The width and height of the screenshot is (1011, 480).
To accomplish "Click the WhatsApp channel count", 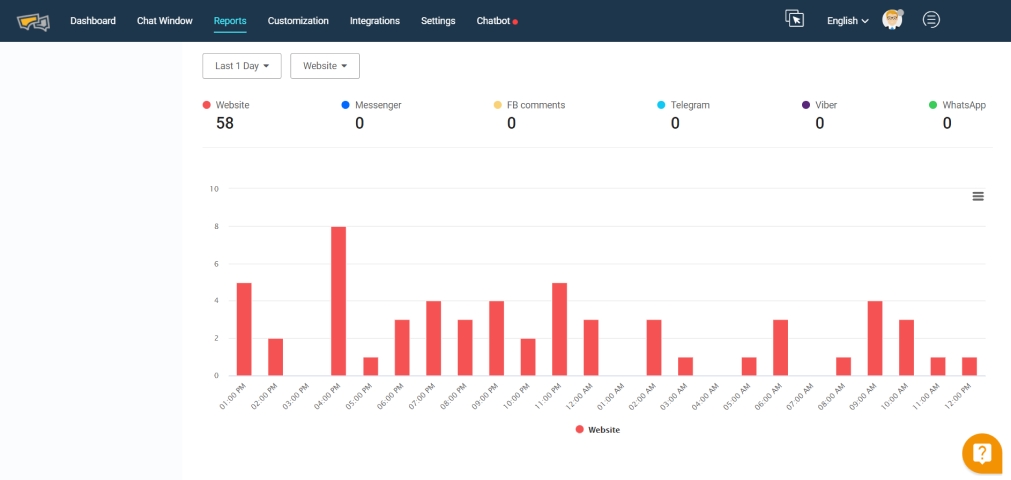I will pos(947,123).
